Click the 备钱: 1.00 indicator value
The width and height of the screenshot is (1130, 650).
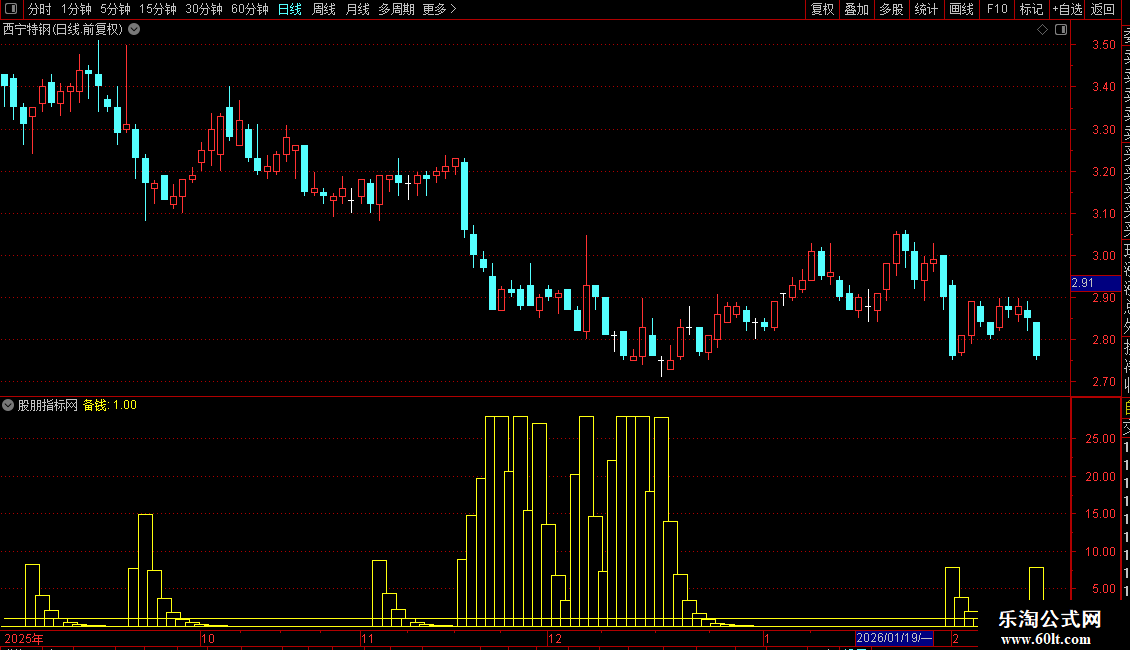click(x=110, y=405)
